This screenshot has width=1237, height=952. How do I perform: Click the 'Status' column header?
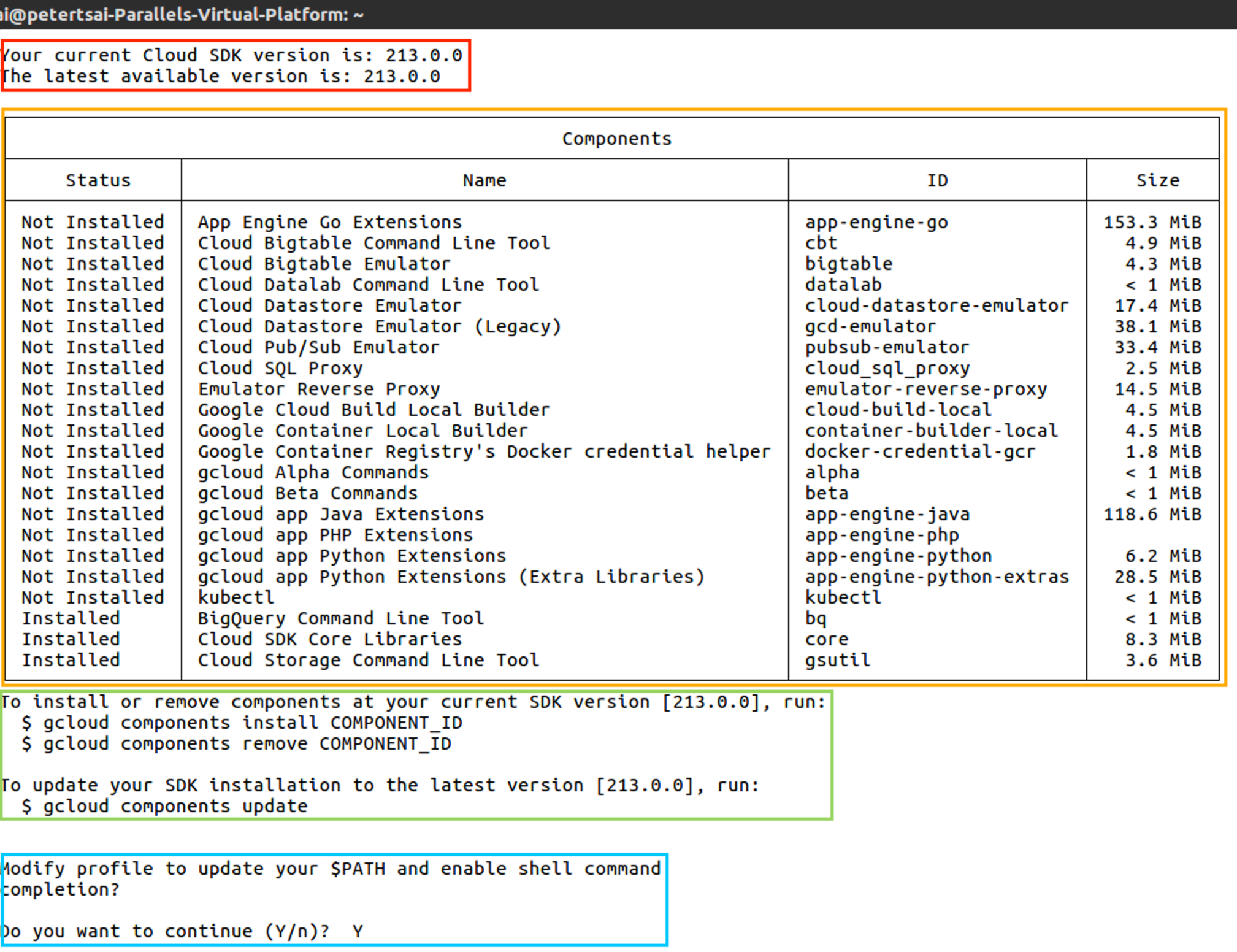(x=98, y=180)
